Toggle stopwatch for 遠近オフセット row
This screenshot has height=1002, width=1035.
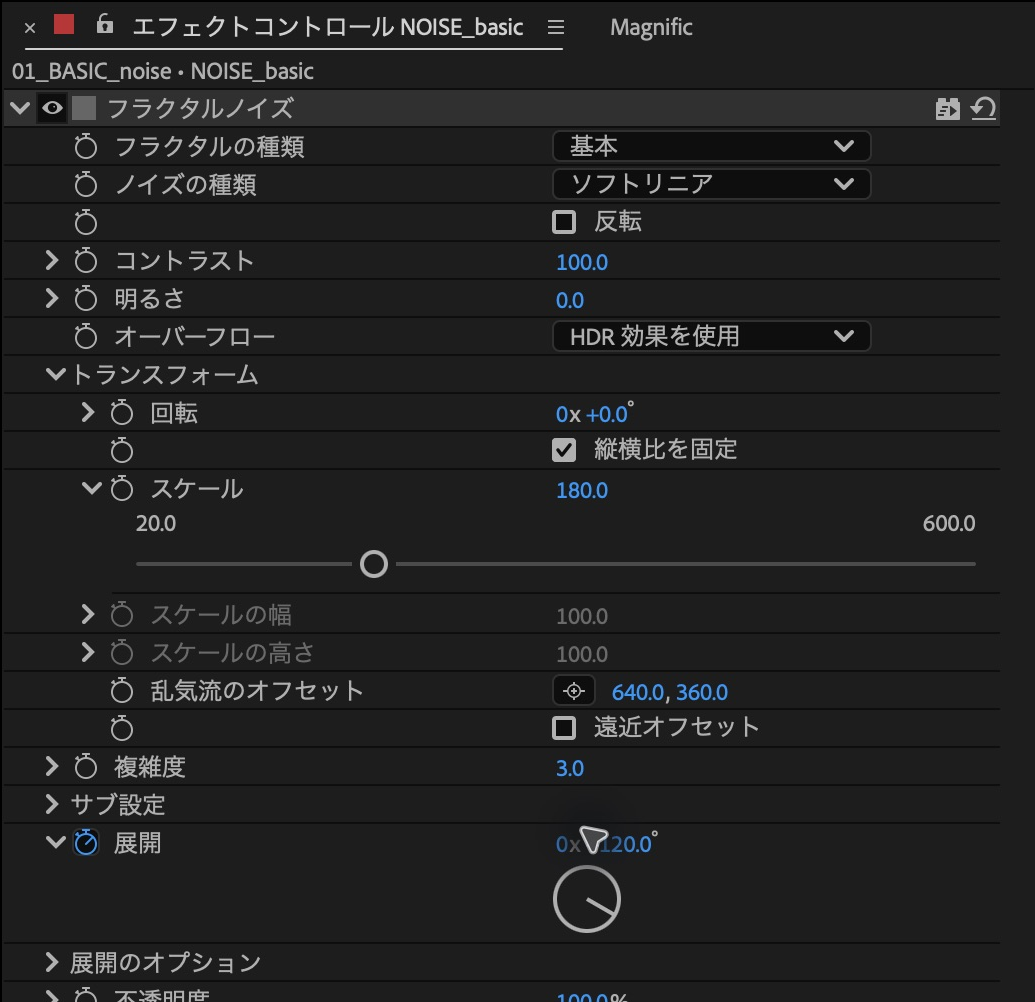pyautogui.click(x=121, y=729)
